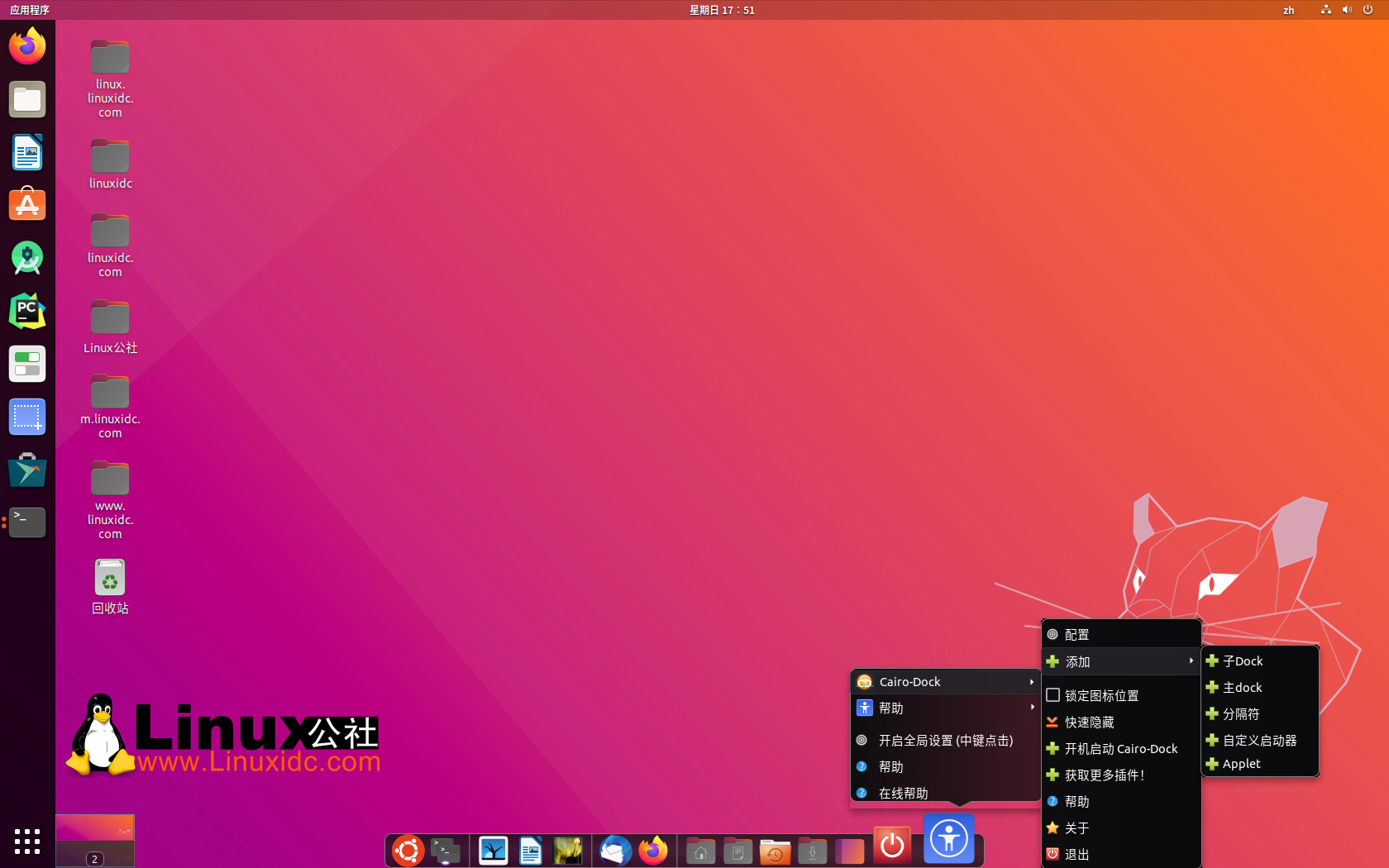Click 获取更多插件! to get more plugins
This screenshot has width=1389, height=868.
click(1103, 775)
